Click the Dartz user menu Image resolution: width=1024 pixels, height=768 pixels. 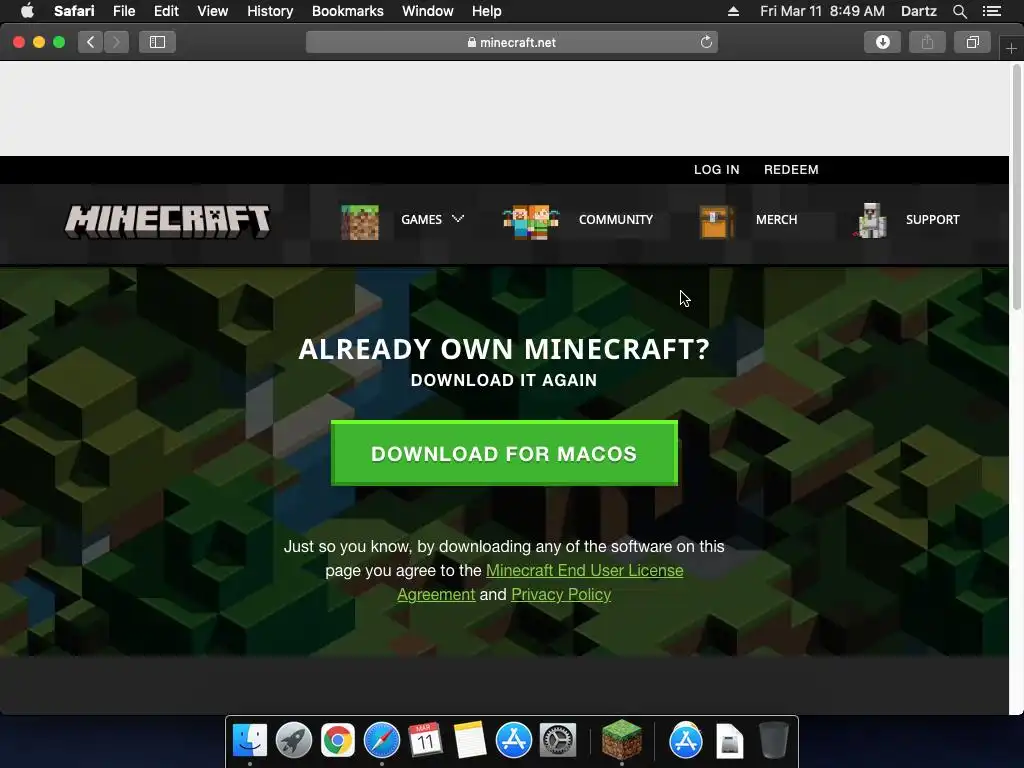919,11
